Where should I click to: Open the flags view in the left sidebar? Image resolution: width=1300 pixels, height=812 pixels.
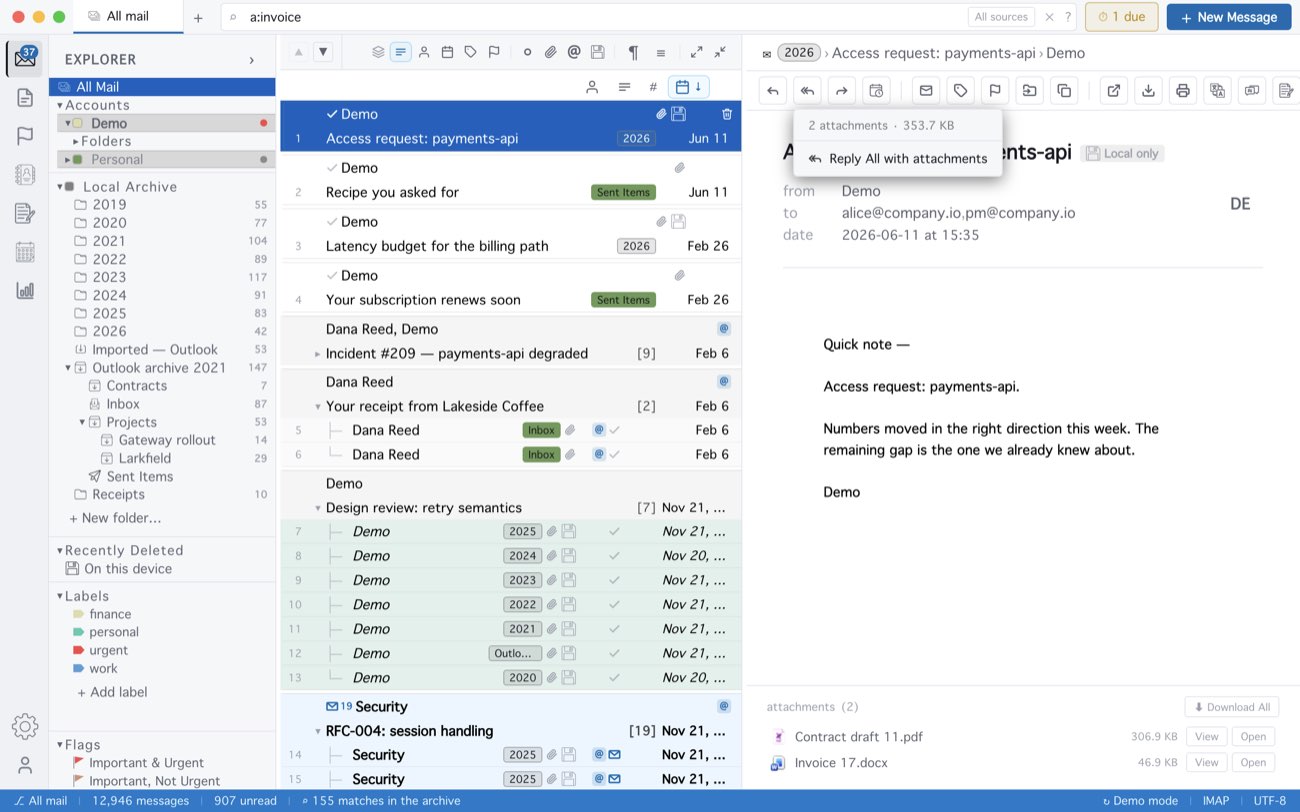(25, 136)
